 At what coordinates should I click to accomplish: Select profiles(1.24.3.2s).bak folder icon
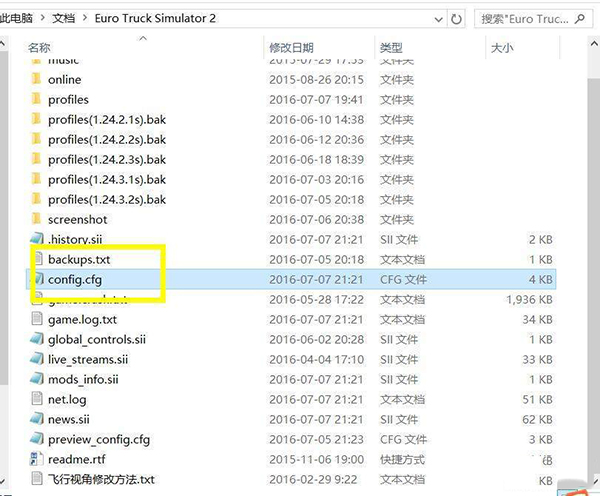click(x=36, y=199)
